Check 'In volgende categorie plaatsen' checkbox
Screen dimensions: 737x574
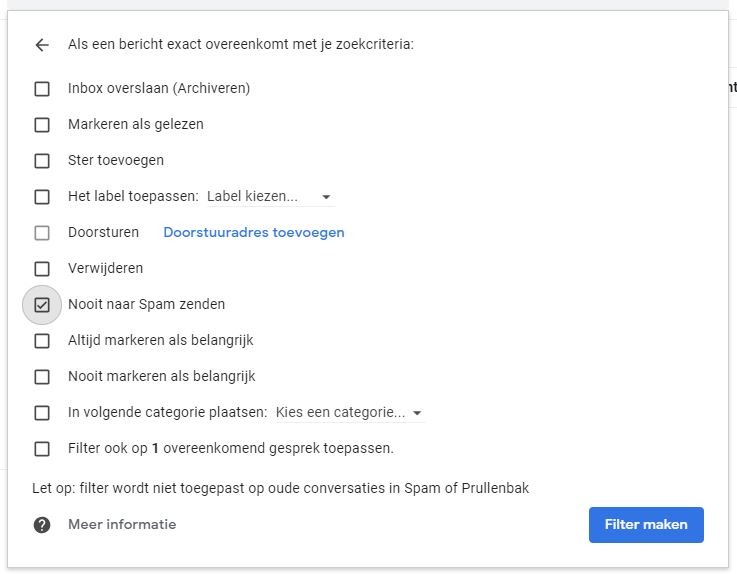point(42,413)
